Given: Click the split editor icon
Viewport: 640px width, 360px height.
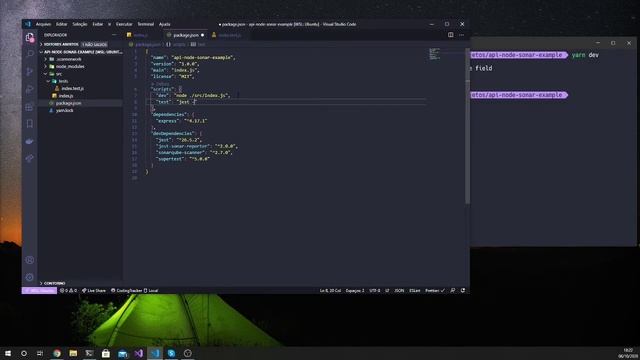Looking at the screenshot, I should (x=451, y=35).
